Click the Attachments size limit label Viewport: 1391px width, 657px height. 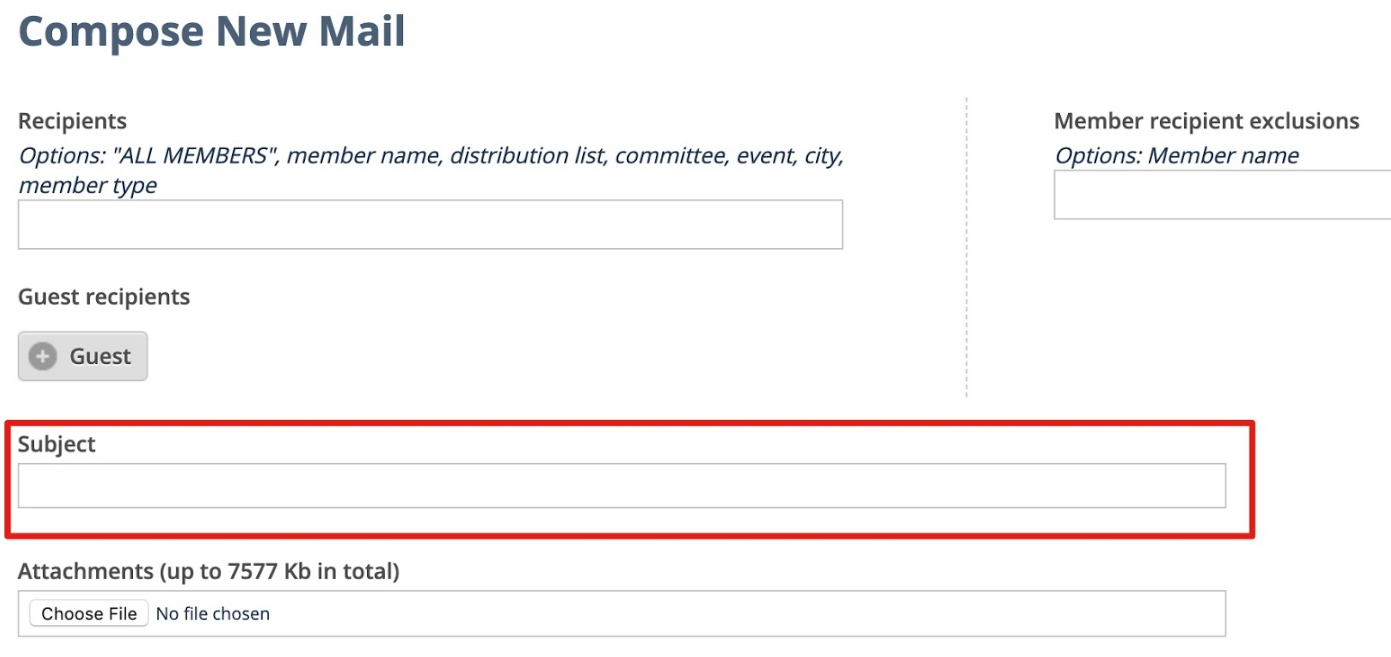209,571
